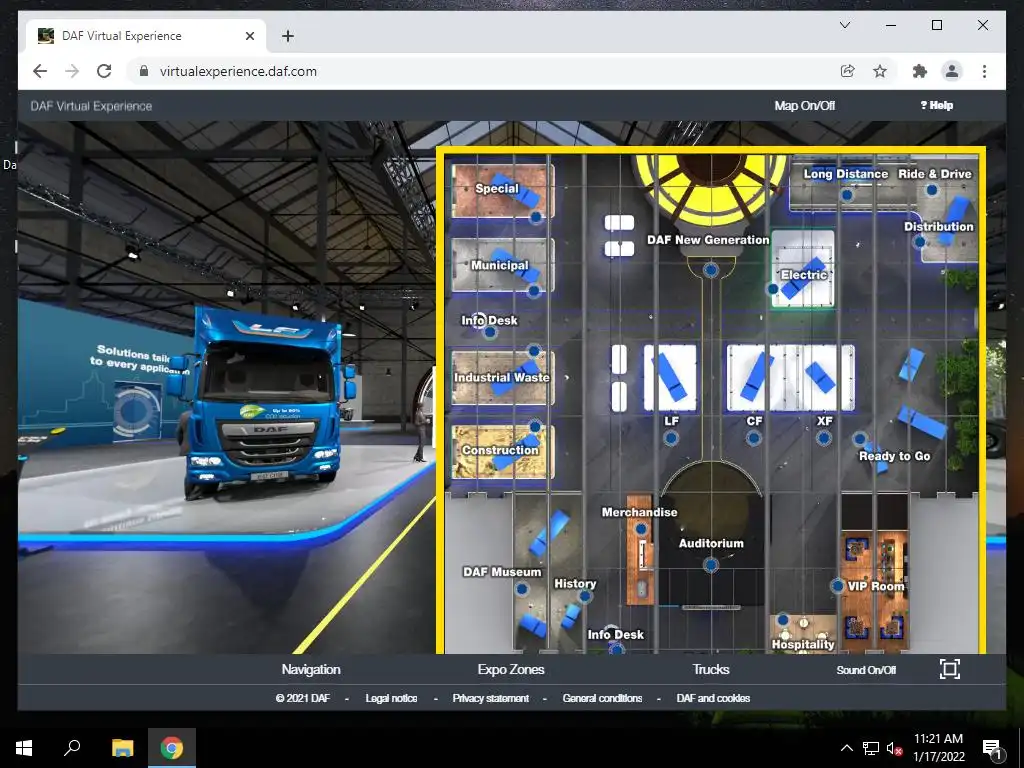
Task: Click the DAF New Generation map marker
Action: coord(711,270)
